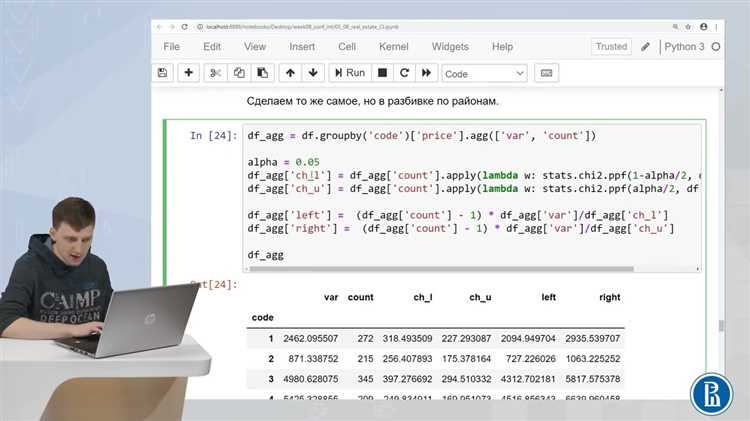Restart kernel and run all cells icon
Image resolution: width=750 pixels, height=421 pixels.
(x=426, y=73)
